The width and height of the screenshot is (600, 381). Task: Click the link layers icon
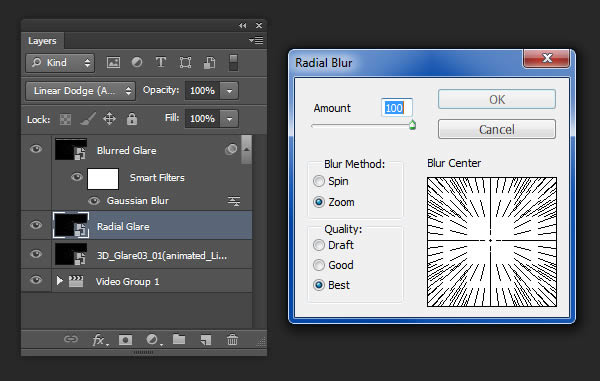tap(71, 339)
